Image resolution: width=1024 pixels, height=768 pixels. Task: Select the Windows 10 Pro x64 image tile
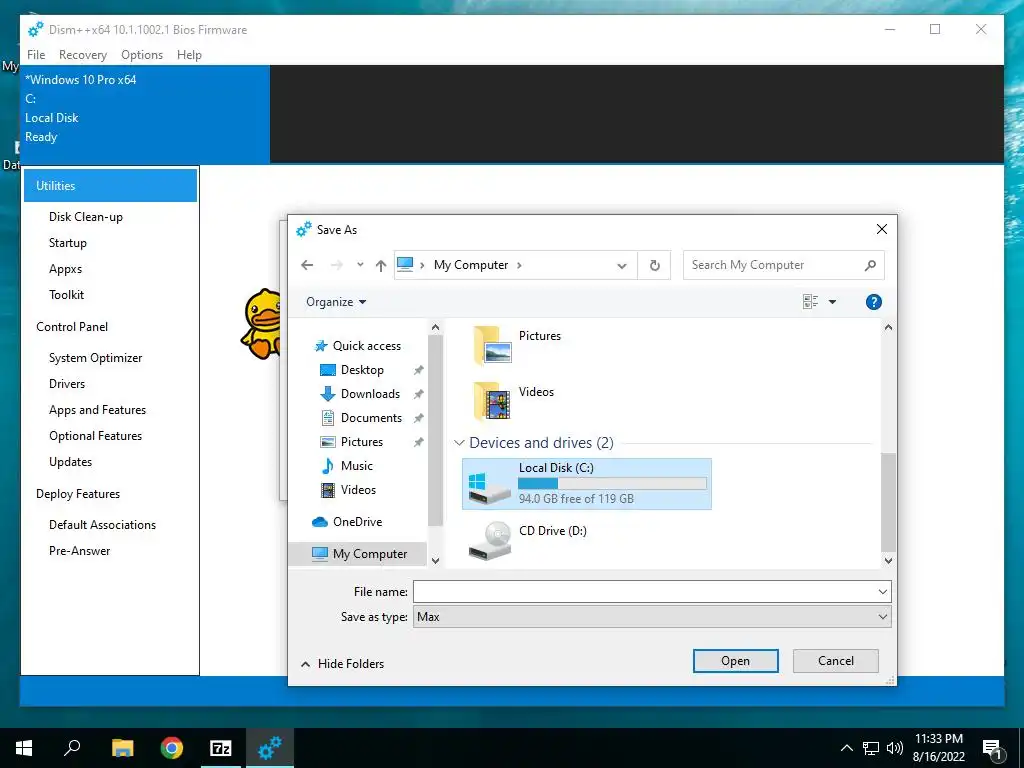coord(145,114)
